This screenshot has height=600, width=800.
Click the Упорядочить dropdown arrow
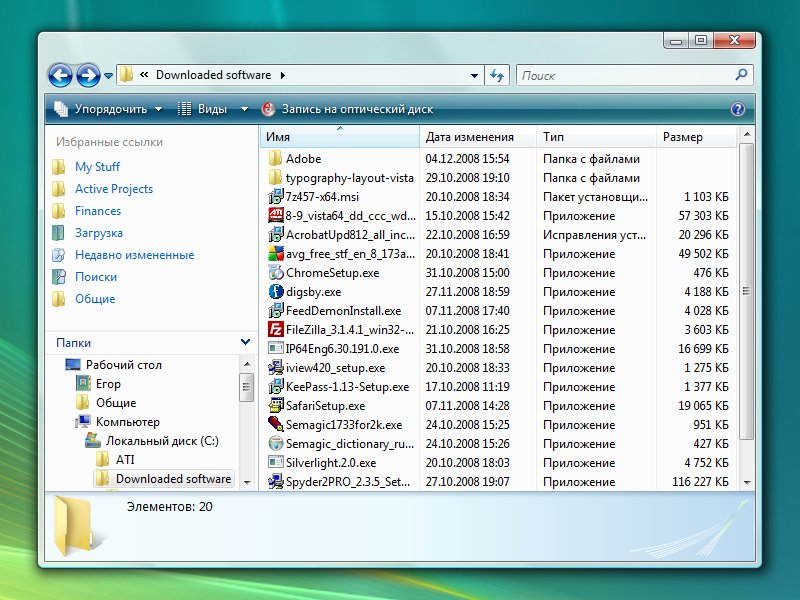(158, 109)
